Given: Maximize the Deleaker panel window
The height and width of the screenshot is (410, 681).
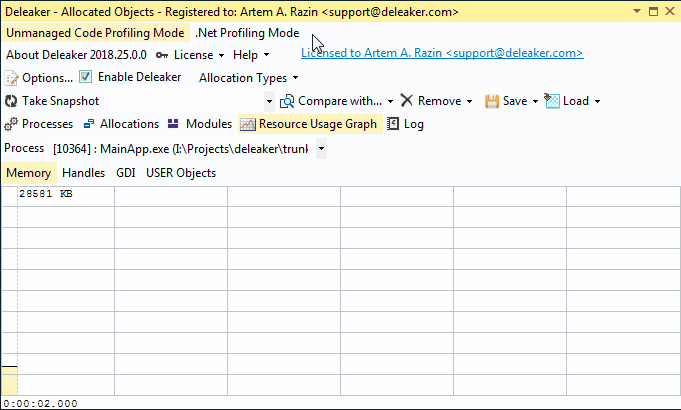Looking at the screenshot, I should pyautogui.click(x=653, y=11).
